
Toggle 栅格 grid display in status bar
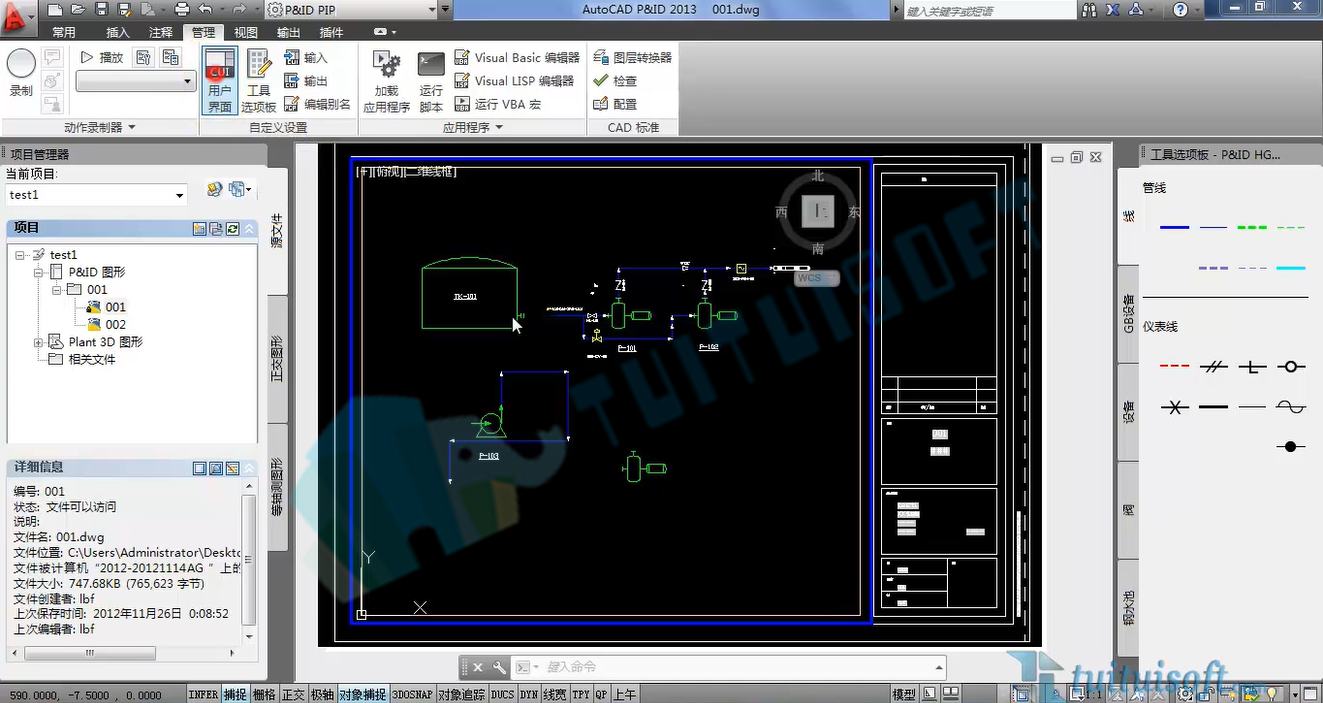click(x=264, y=694)
